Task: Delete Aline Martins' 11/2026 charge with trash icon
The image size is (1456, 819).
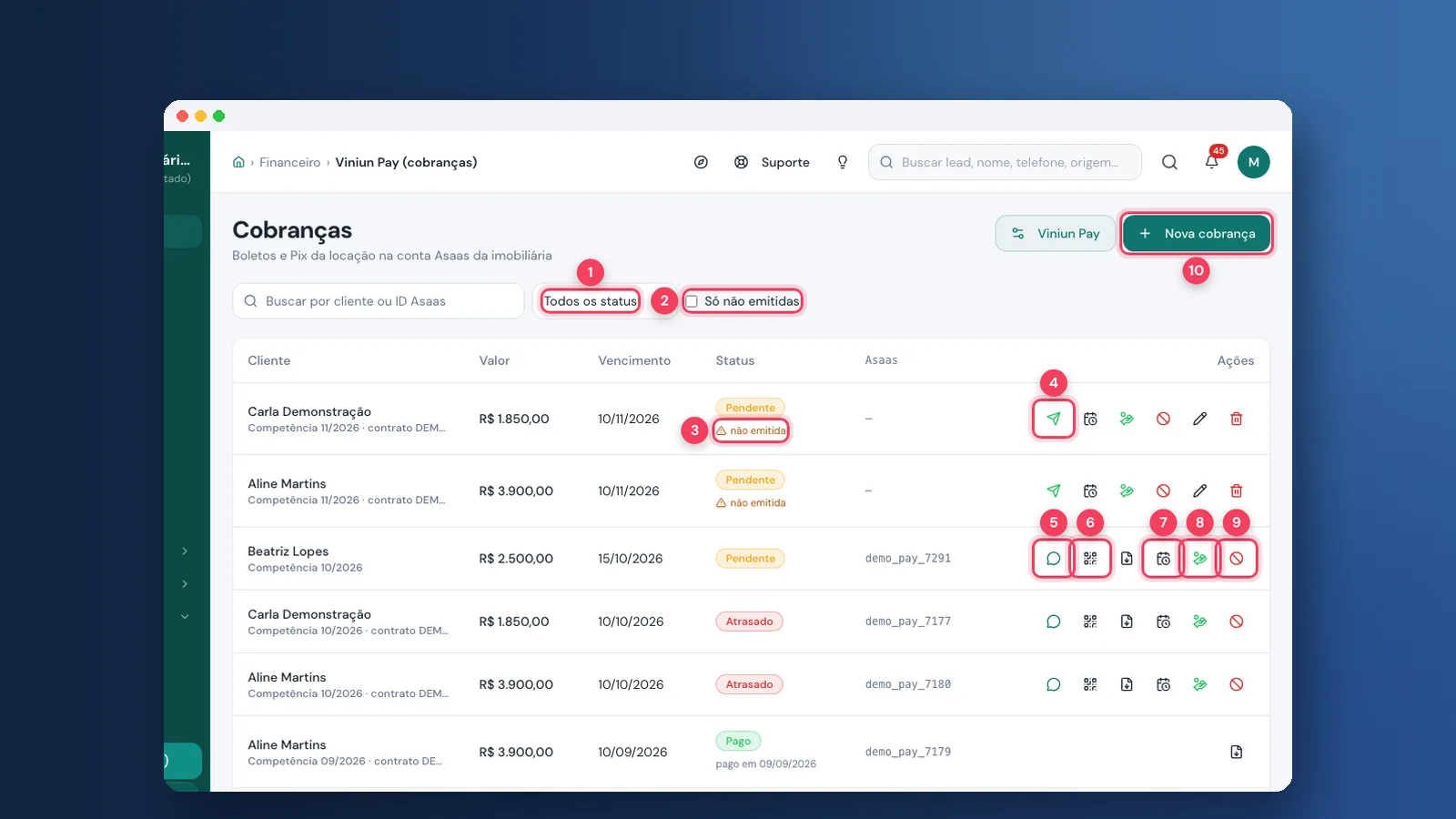Action: click(x=1236, y=490)
